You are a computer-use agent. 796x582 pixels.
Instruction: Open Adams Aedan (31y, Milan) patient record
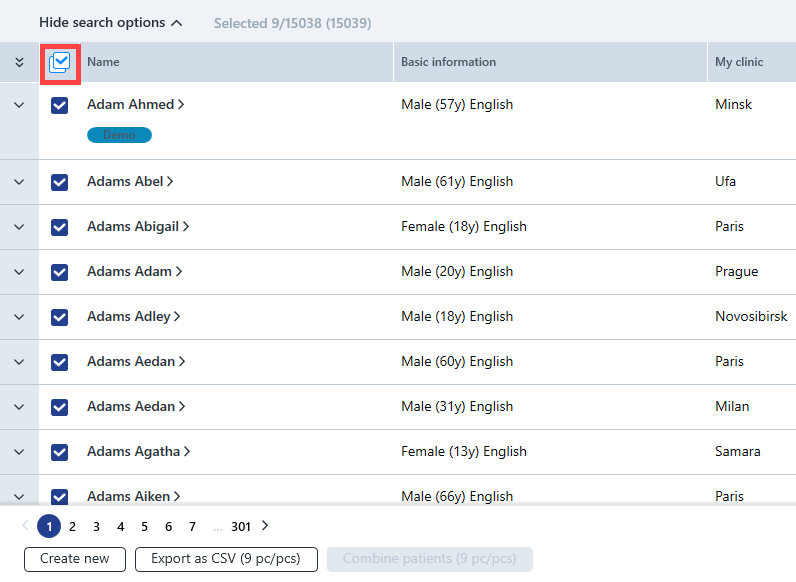(x=136, y=406)
